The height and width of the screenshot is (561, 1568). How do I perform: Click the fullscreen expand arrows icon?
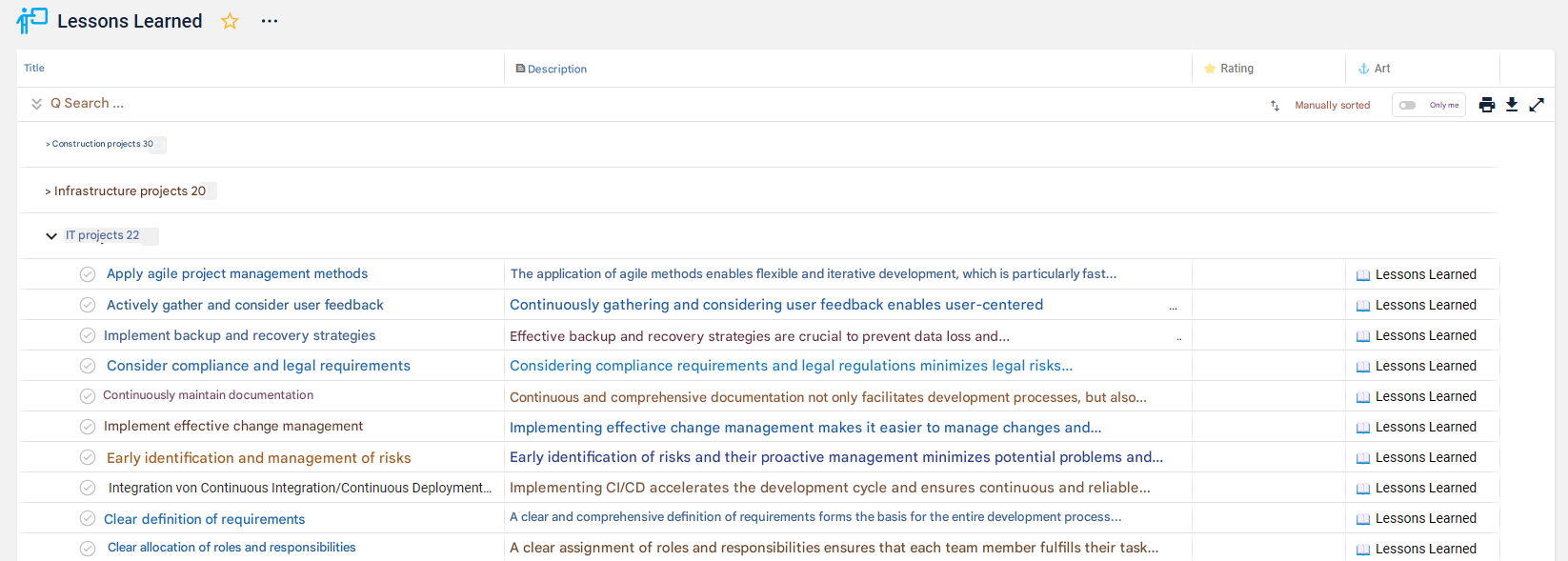[1537, 105]
